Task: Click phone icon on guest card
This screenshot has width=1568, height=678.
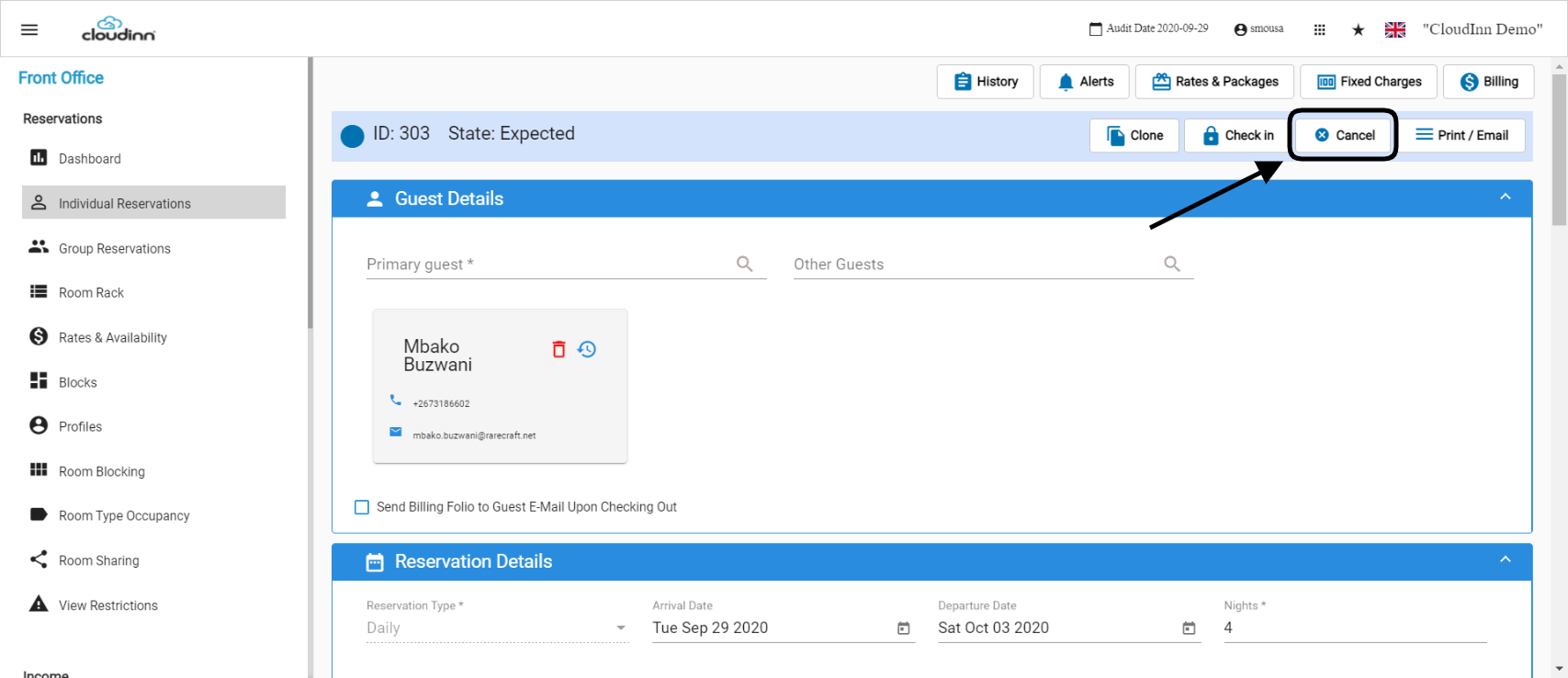Action: pyautogui.click(x=396, y=400)
